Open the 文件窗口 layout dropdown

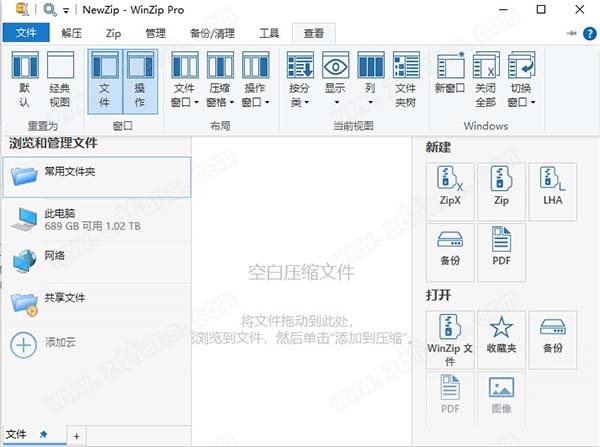(x=185, y=80)
